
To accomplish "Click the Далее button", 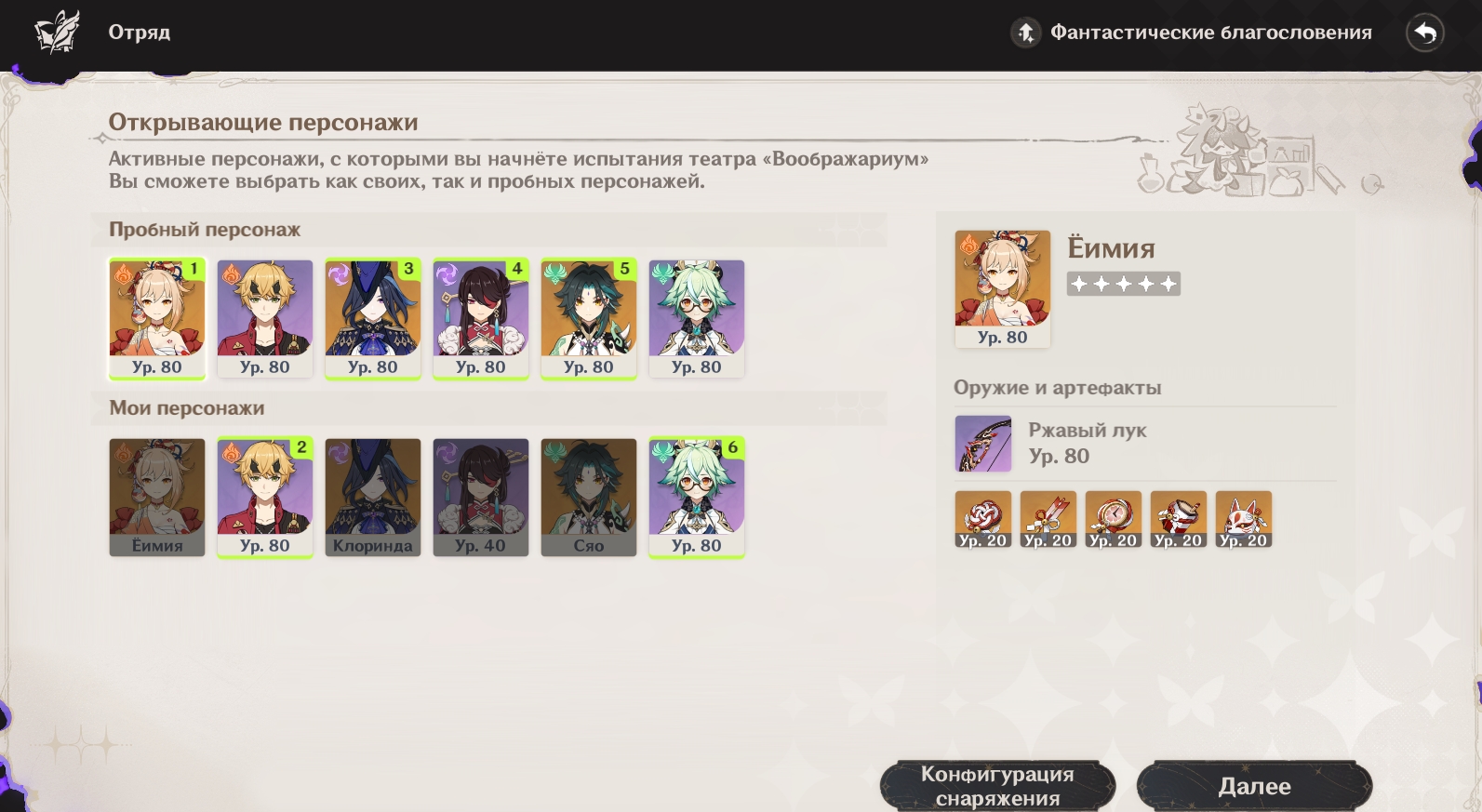I will tap(1255, 786).
